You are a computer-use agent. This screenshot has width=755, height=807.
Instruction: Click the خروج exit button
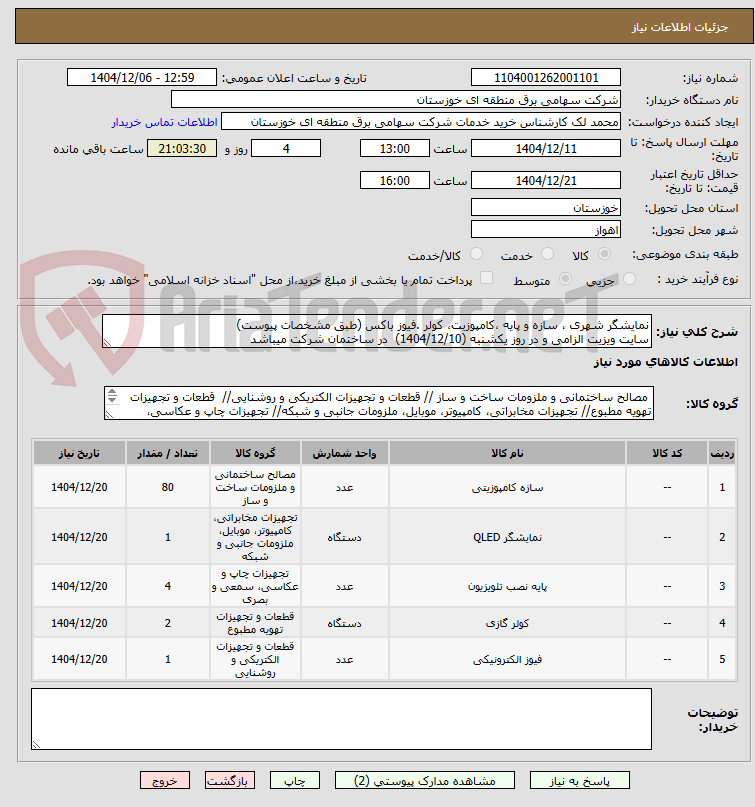click(x=165, y=781)
